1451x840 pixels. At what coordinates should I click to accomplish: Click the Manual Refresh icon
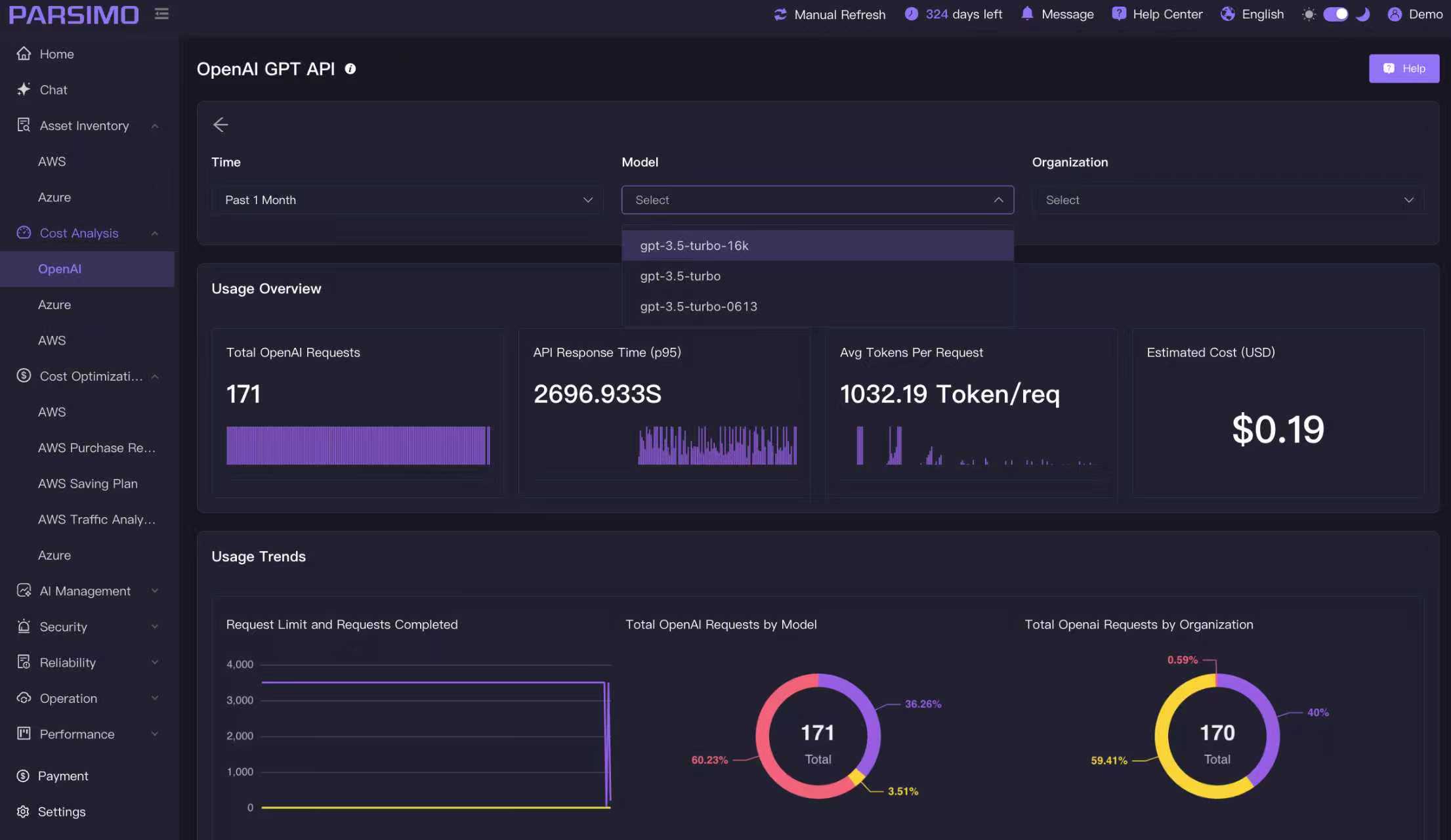pyautogui.click(x=780, y=14)
